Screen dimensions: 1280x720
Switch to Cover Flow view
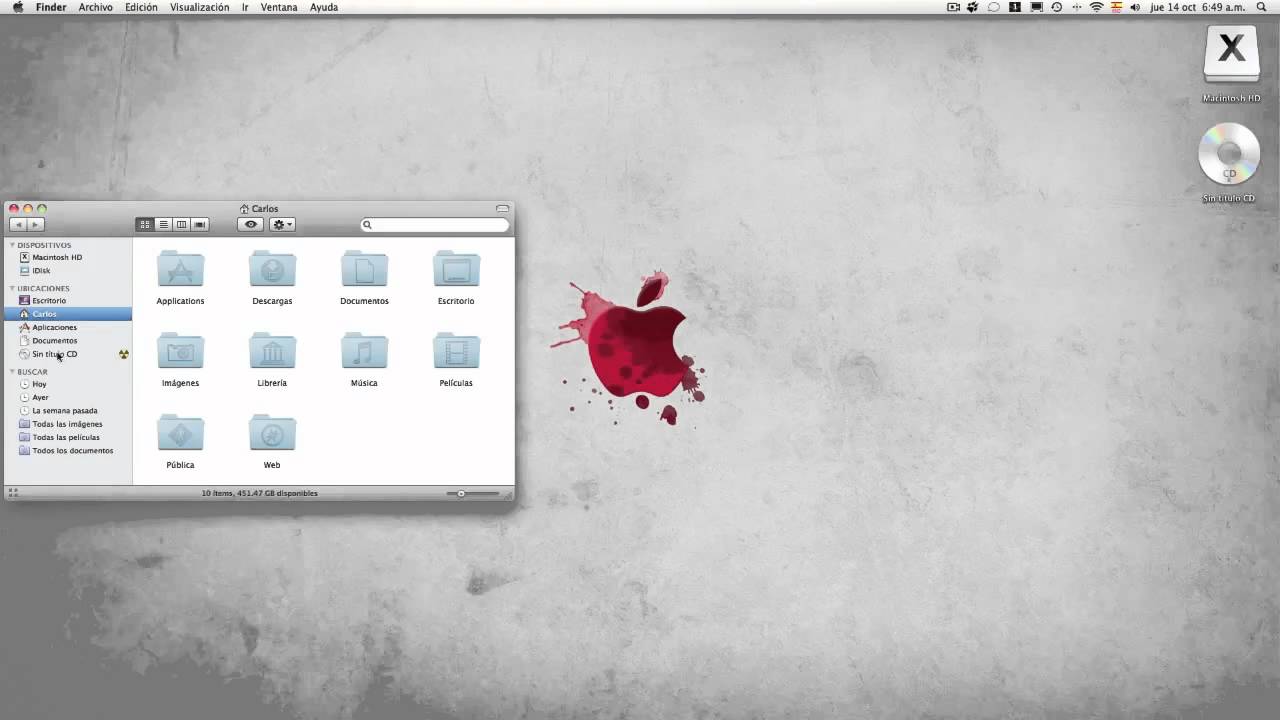[x=200, y=225]
